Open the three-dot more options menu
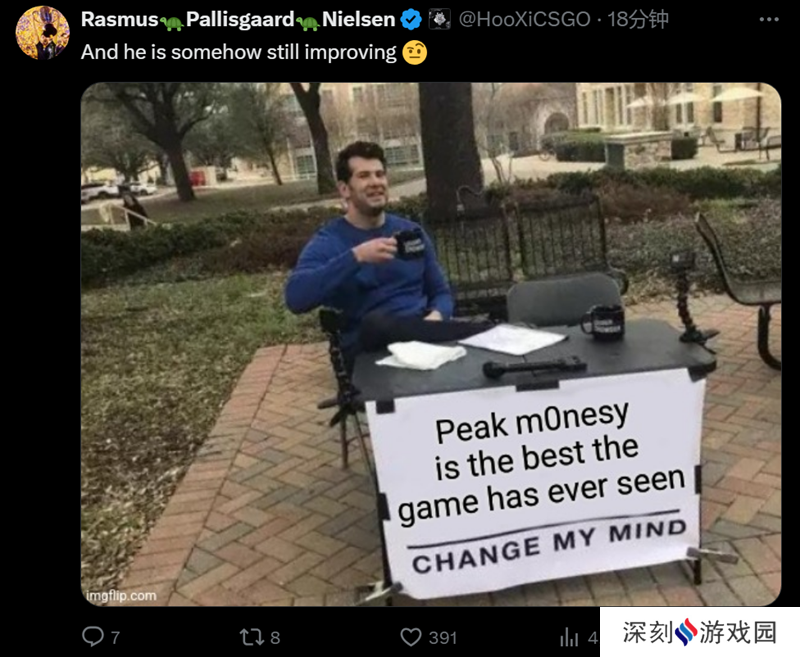Image resolution: width=800 pixels, height=657 pixels. pos(769,19)
